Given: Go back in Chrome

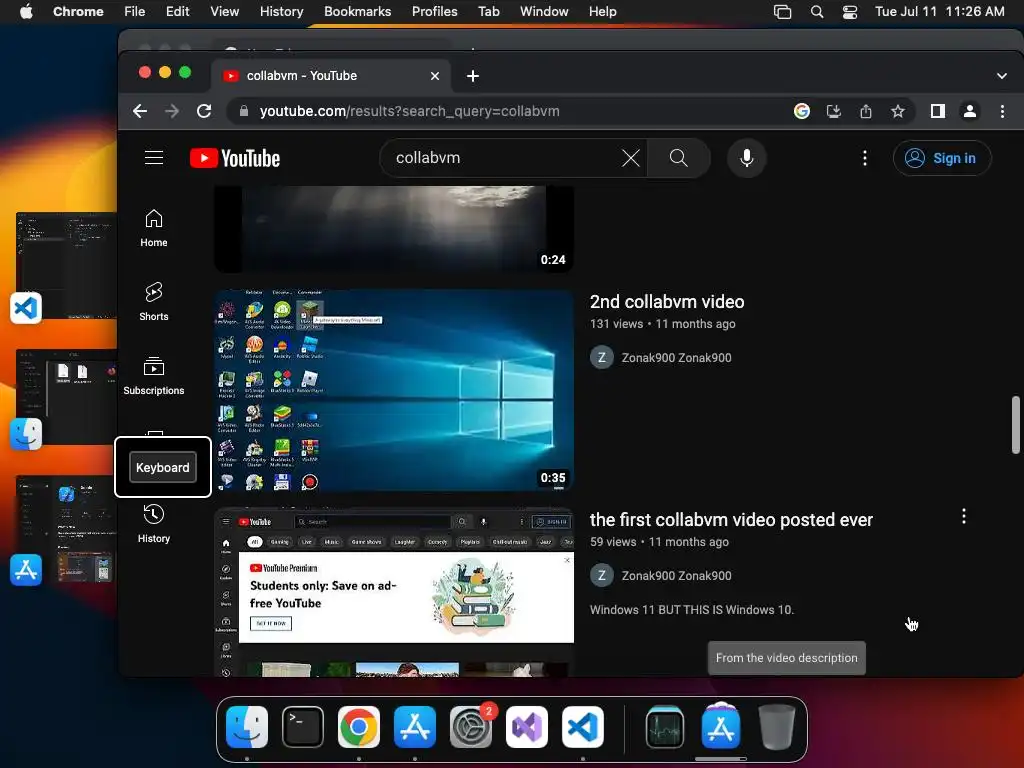Looking at the screenshot, I should tap(140, 111).
